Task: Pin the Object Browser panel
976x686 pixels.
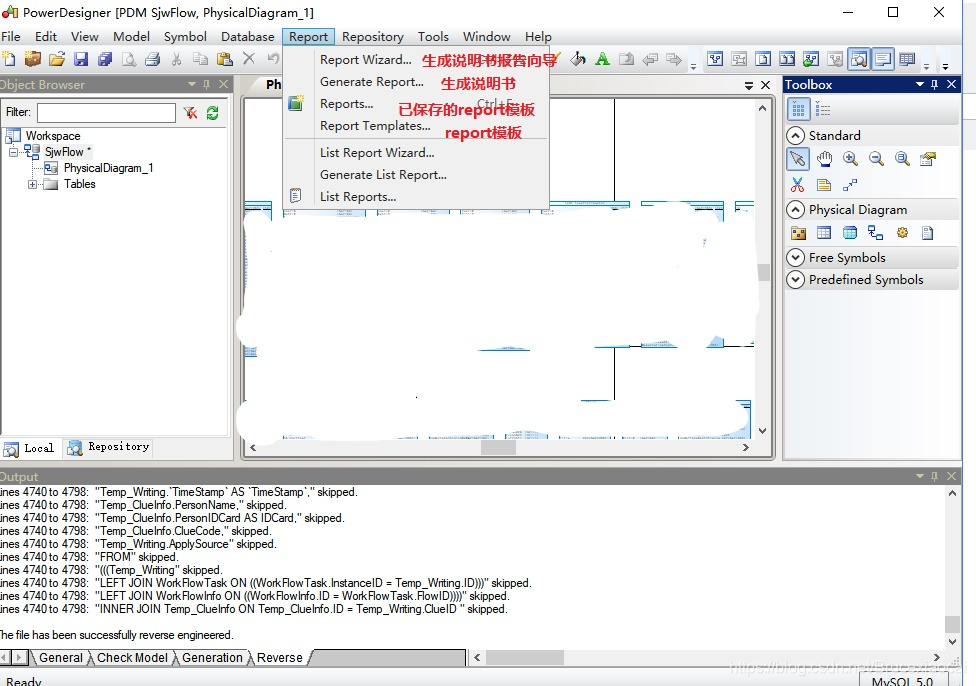Action: tap(207, 84)
